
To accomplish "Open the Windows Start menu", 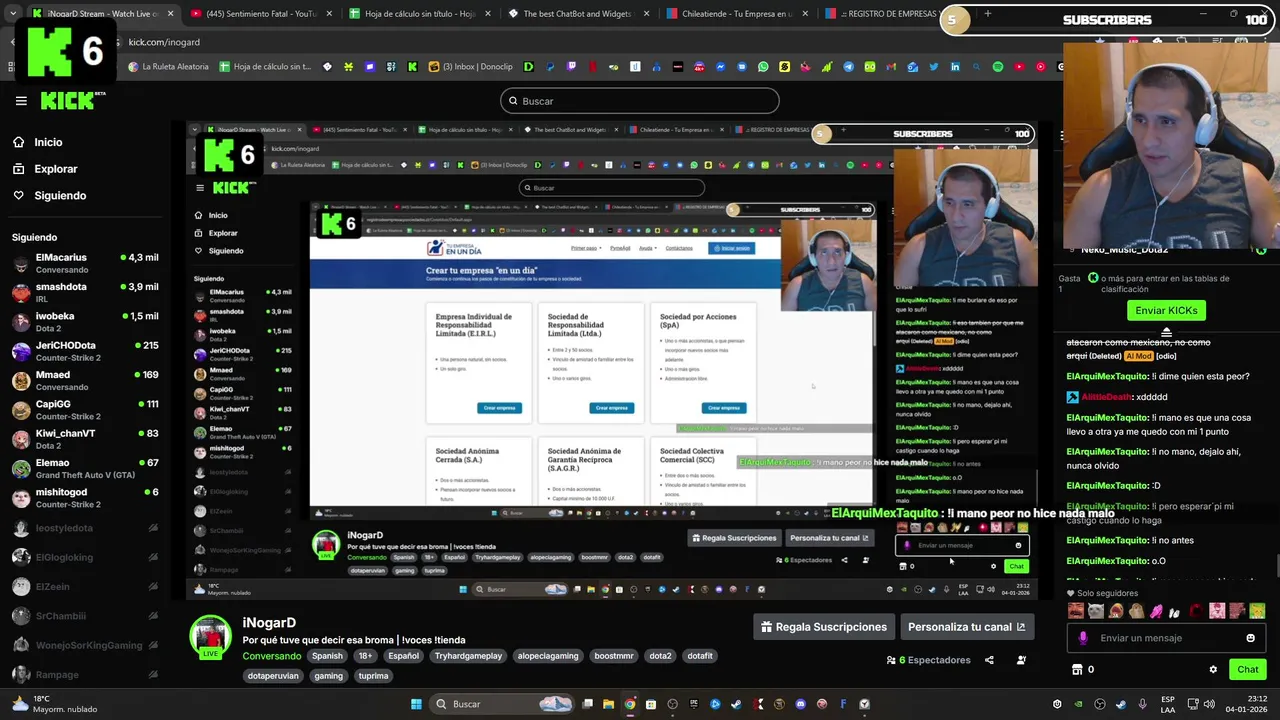I will pyautogui.click(x=416, y=704).
